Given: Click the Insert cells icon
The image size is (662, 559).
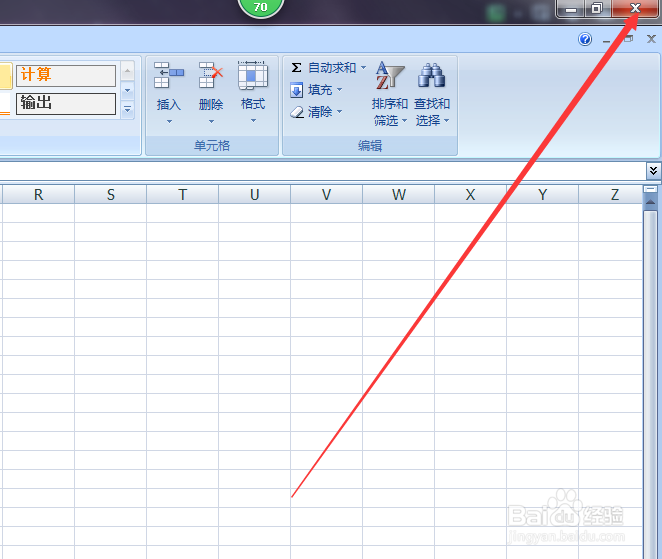Looking at the screenshot, I should tap(169, 75).
